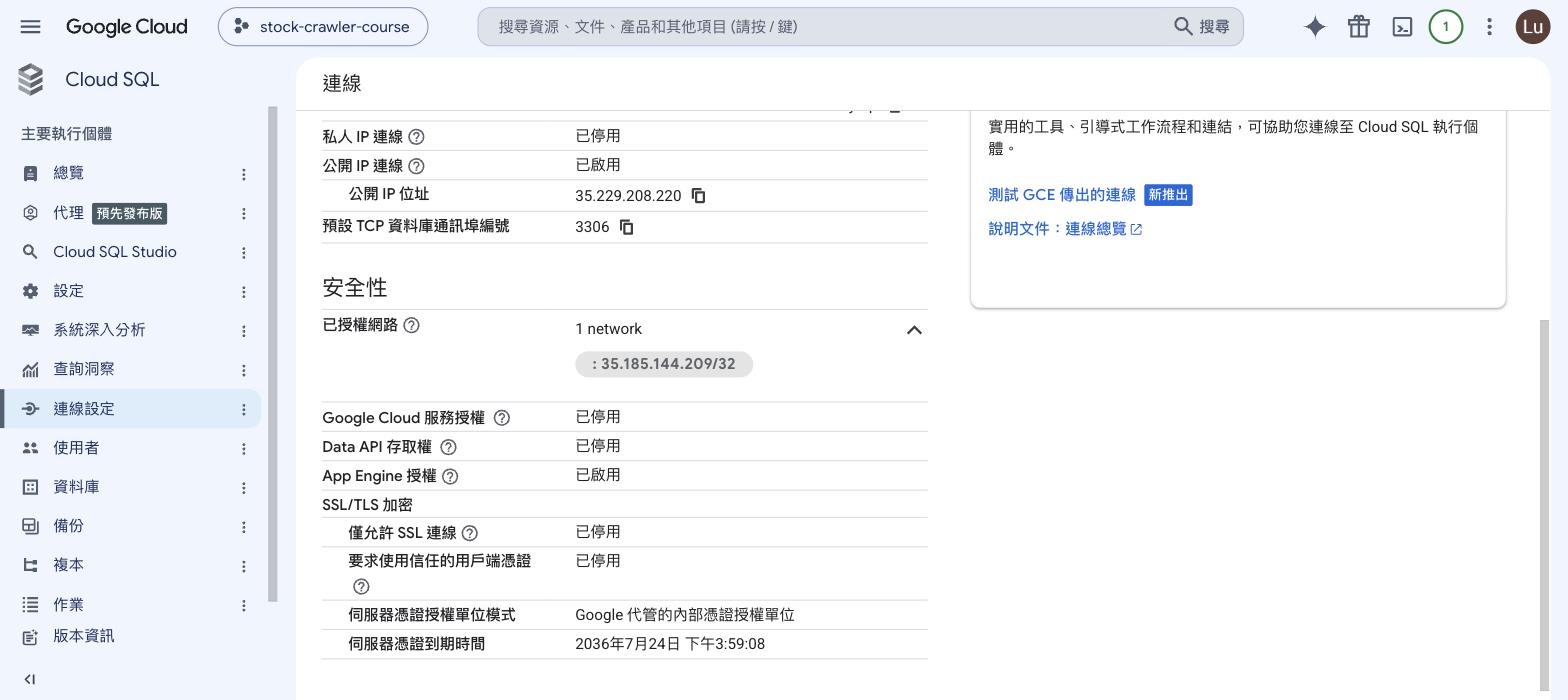Collapse the 已授權網路 1 network section

click(913, 330)
